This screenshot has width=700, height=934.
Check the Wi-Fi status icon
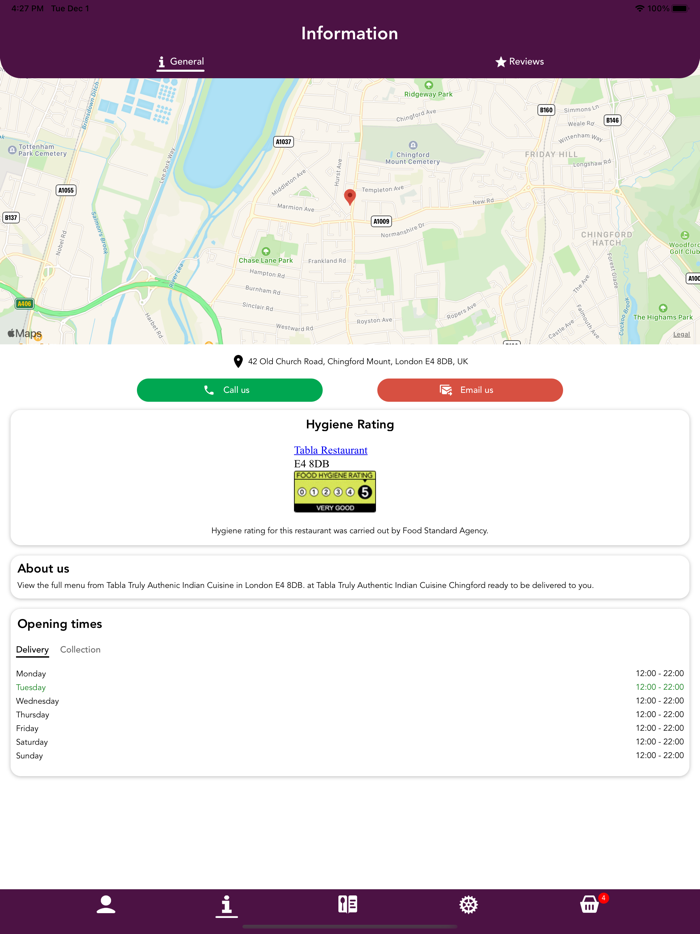(x=639, y=8)
